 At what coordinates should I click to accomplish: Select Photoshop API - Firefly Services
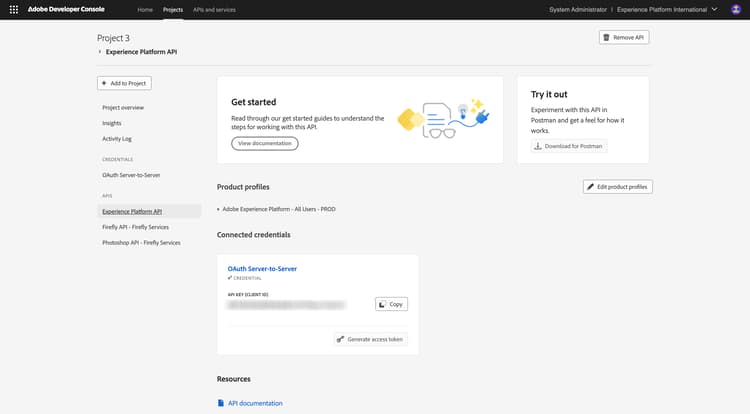point(141,243)
